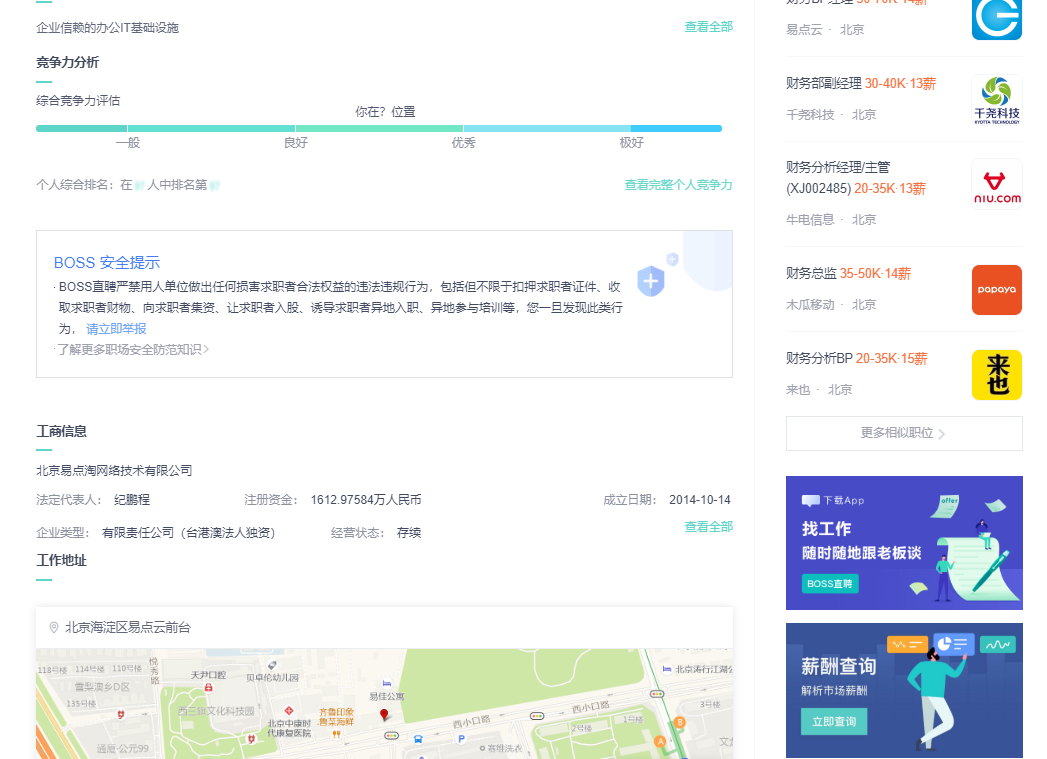The image size is (1047, 759).
Task: Click the 北京海淀区易点云前台 address text
Action: click(128, 627)
